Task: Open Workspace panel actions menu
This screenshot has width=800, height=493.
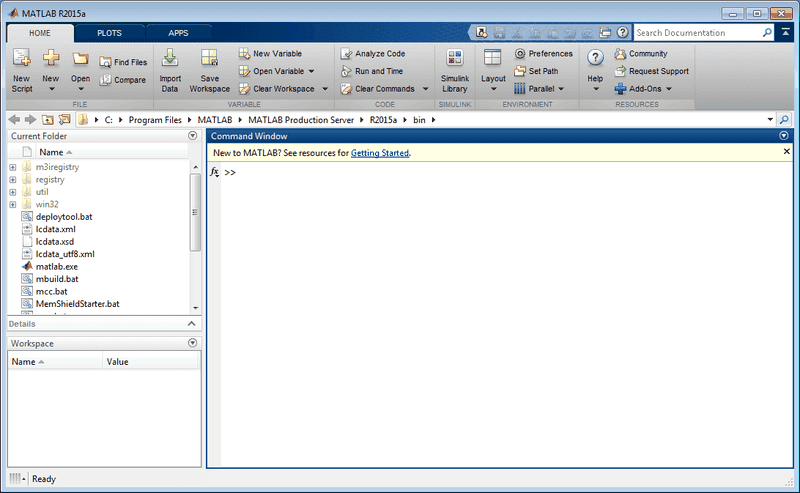Action: 192,343
